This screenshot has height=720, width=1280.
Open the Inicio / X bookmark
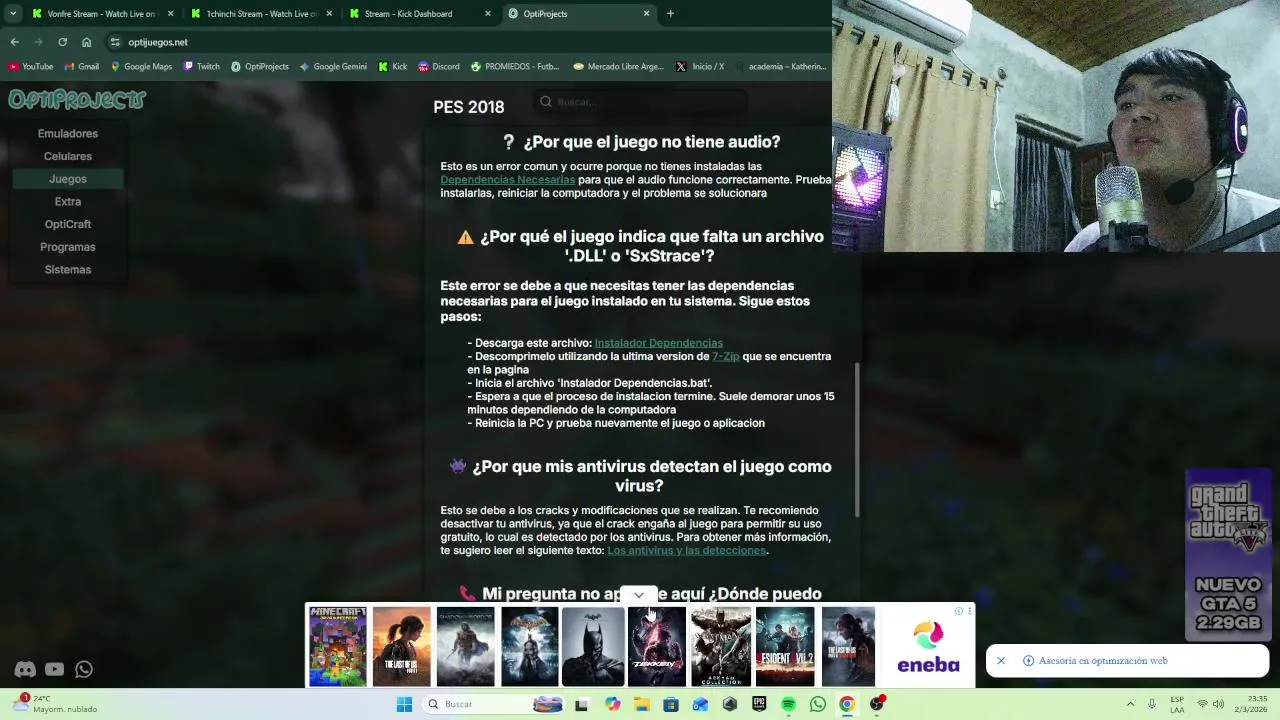pos(700,67)
